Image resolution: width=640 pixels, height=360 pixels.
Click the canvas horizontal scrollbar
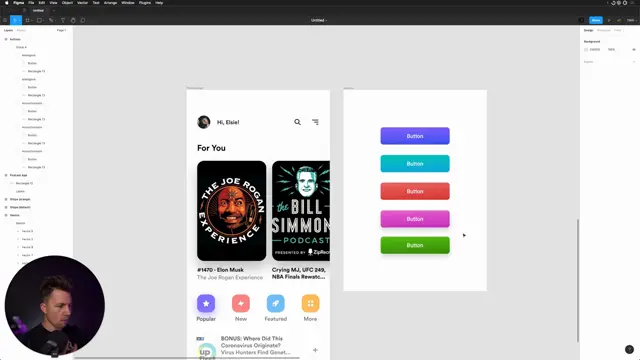pos(187,358)
